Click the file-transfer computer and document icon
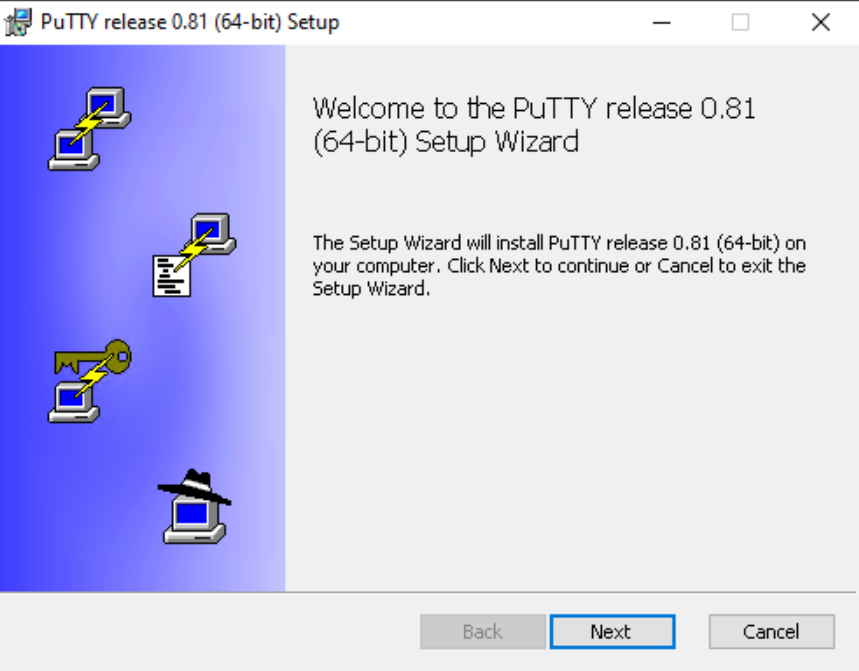 coord(194,255)
